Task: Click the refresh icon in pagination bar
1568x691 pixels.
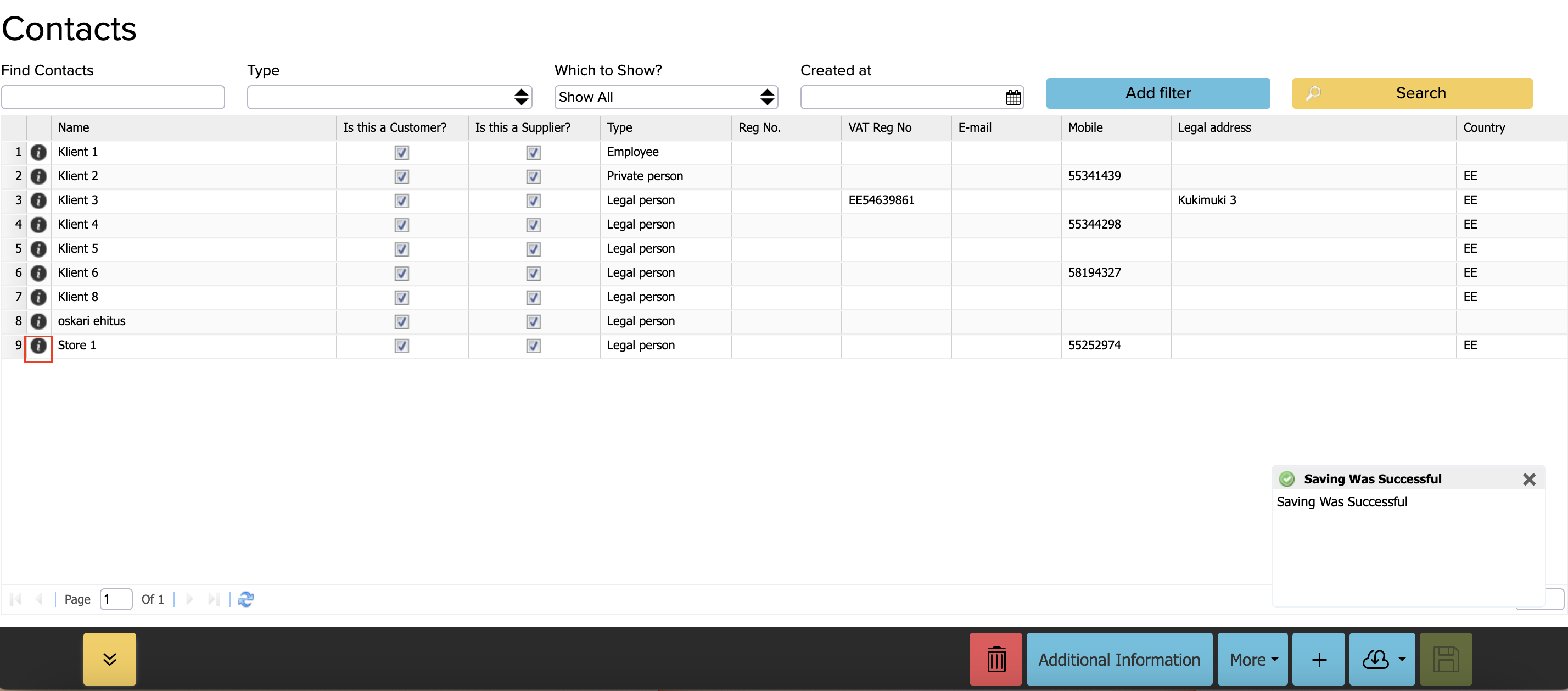Action: tap(245, 599)
